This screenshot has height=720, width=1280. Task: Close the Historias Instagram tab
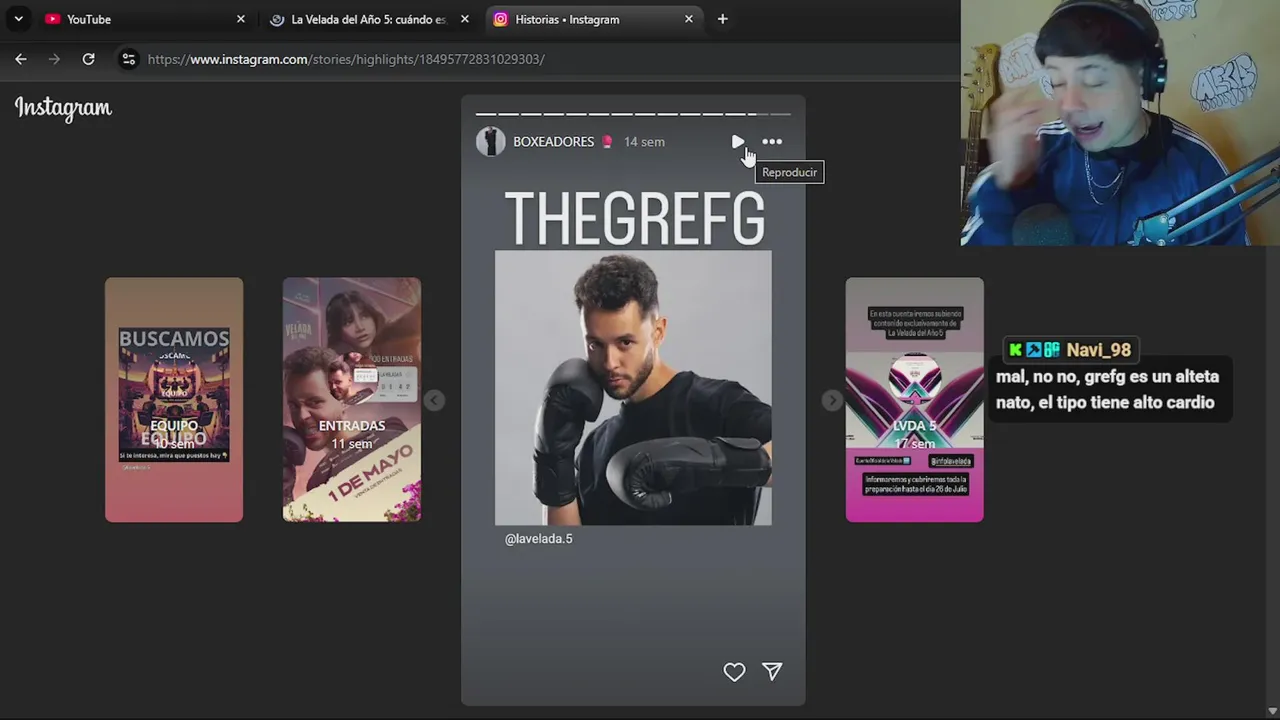click(688, 19)
